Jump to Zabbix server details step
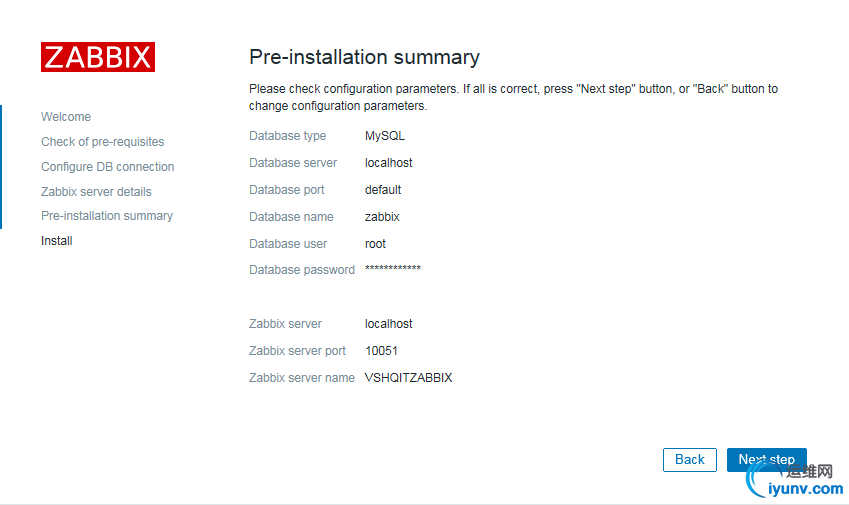 coord(96,192)
